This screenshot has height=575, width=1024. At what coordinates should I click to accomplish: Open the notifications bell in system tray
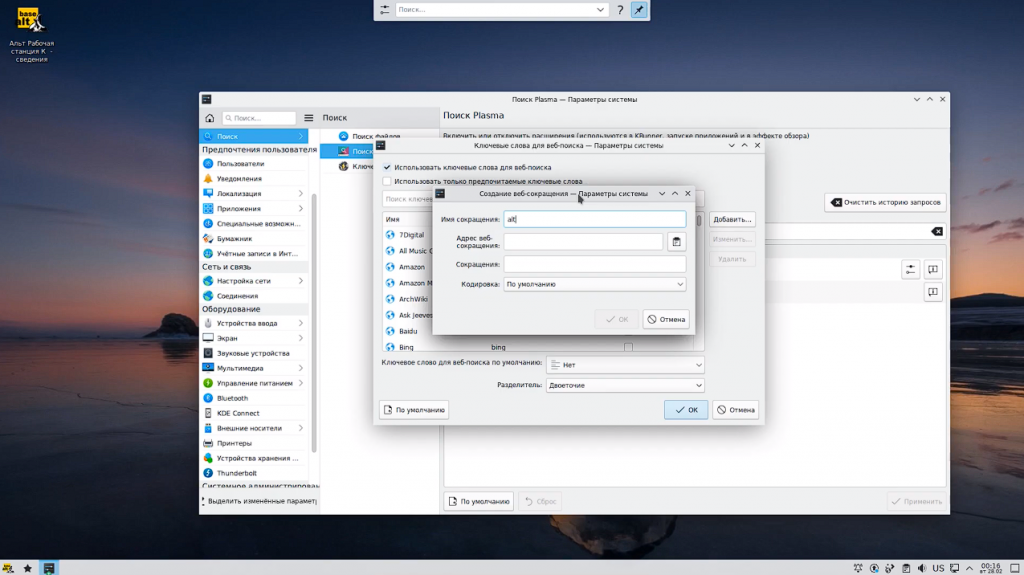pyautogui.click(x=858, y=568)
